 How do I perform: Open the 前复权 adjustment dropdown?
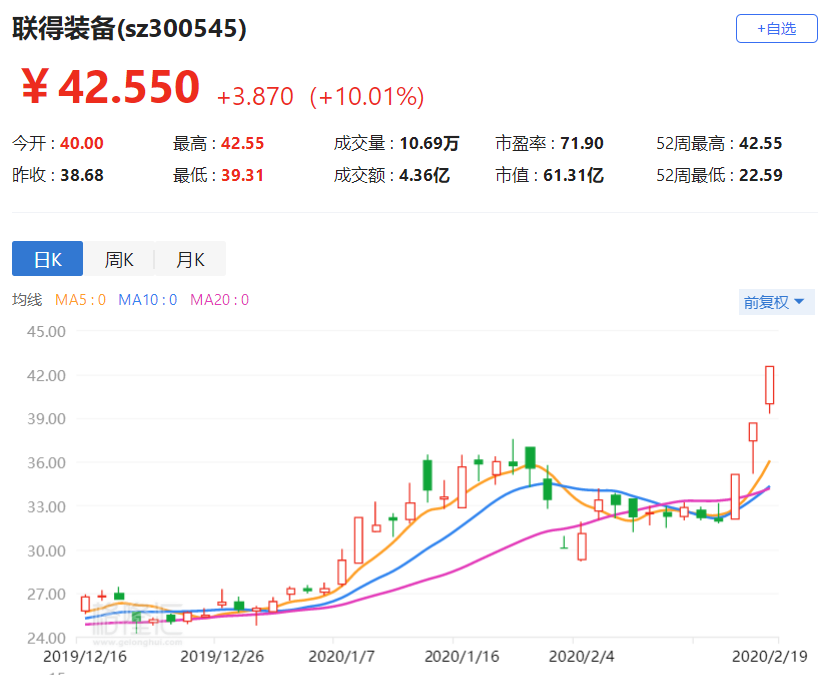click(x=776, y=302)
